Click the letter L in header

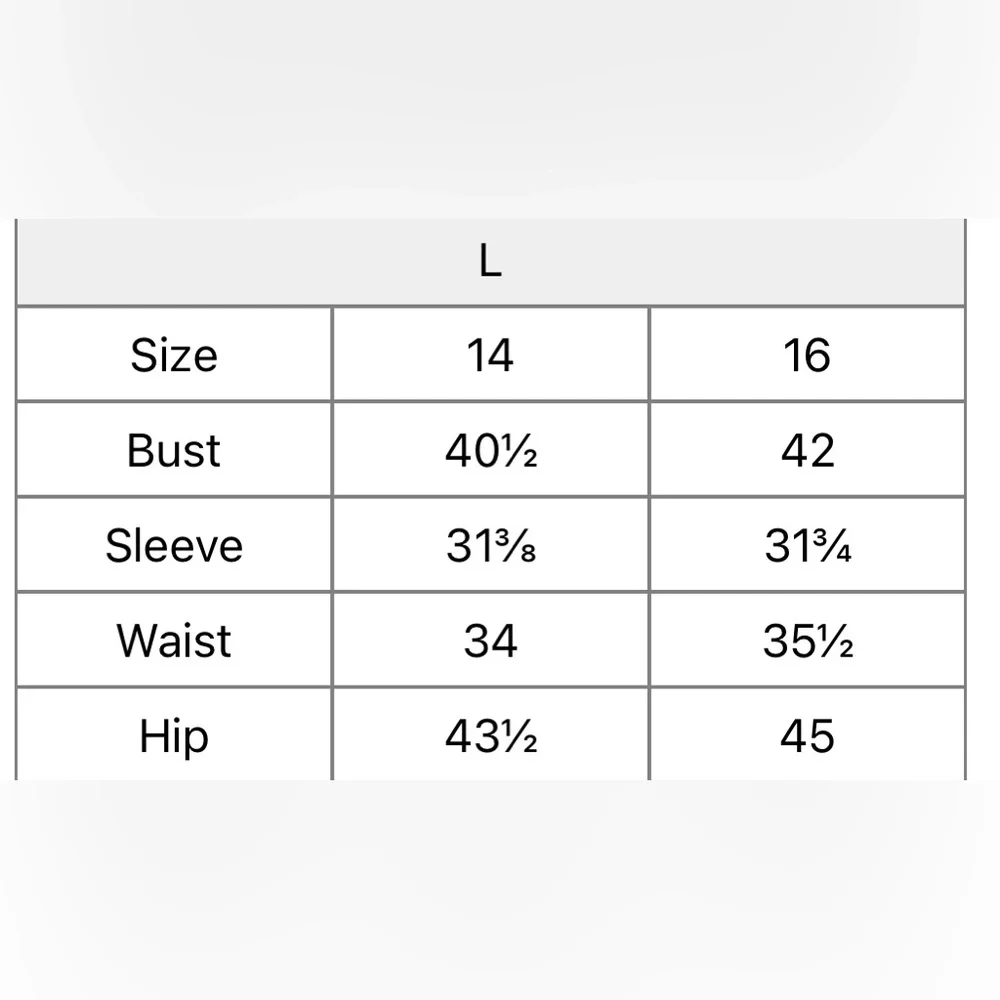(x=490, y=261)
